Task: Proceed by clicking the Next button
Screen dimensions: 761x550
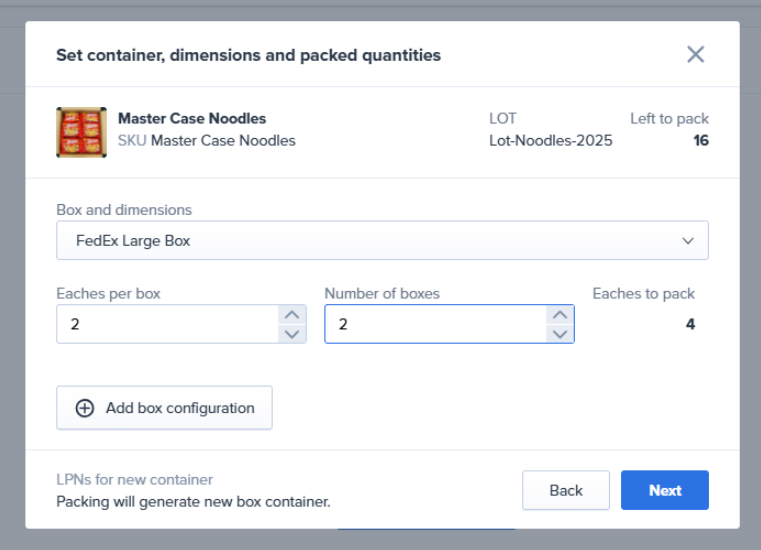Action: pos(664,490)
